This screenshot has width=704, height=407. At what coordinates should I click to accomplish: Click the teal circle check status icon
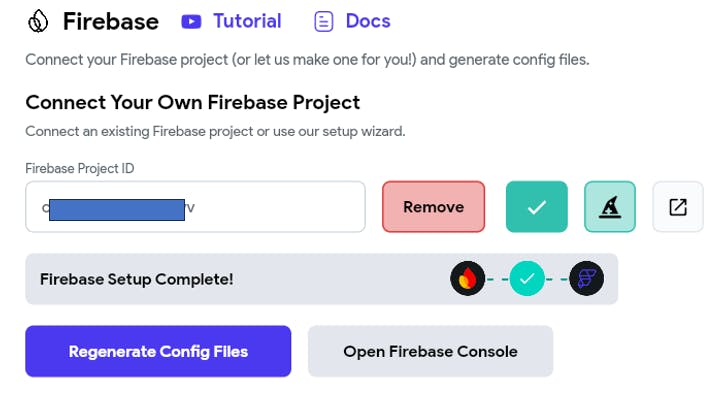coord(527,279)
